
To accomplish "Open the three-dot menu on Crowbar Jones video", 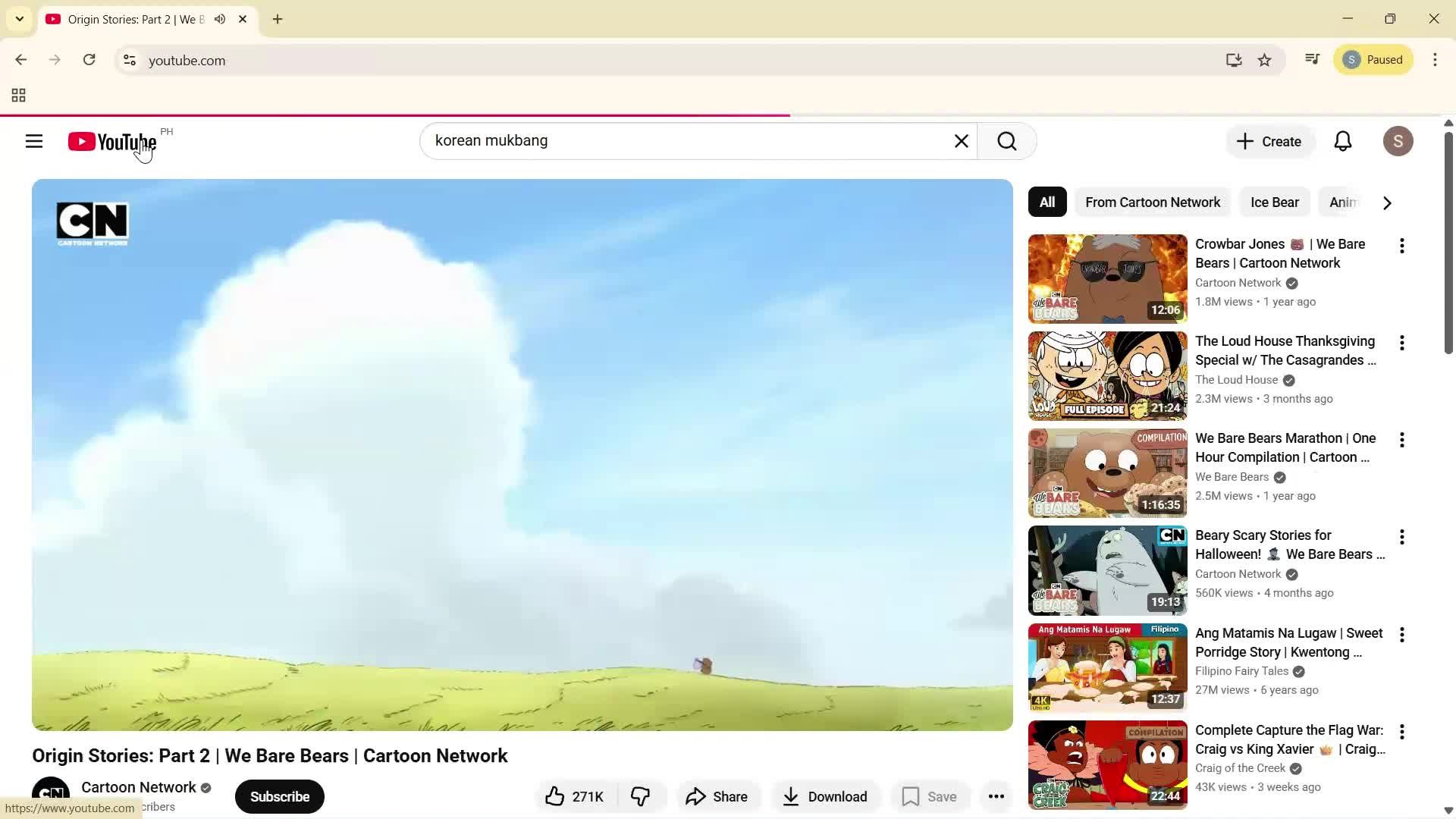I will [x=1401, y=246].
